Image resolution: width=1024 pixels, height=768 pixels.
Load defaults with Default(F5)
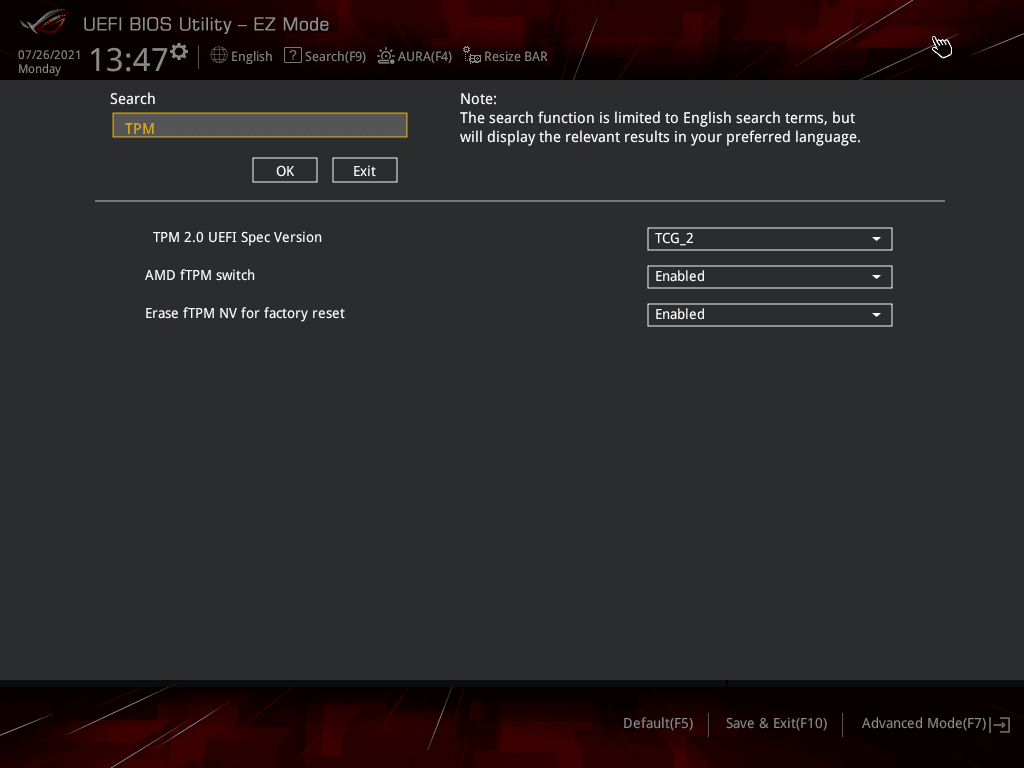(658, 724)
